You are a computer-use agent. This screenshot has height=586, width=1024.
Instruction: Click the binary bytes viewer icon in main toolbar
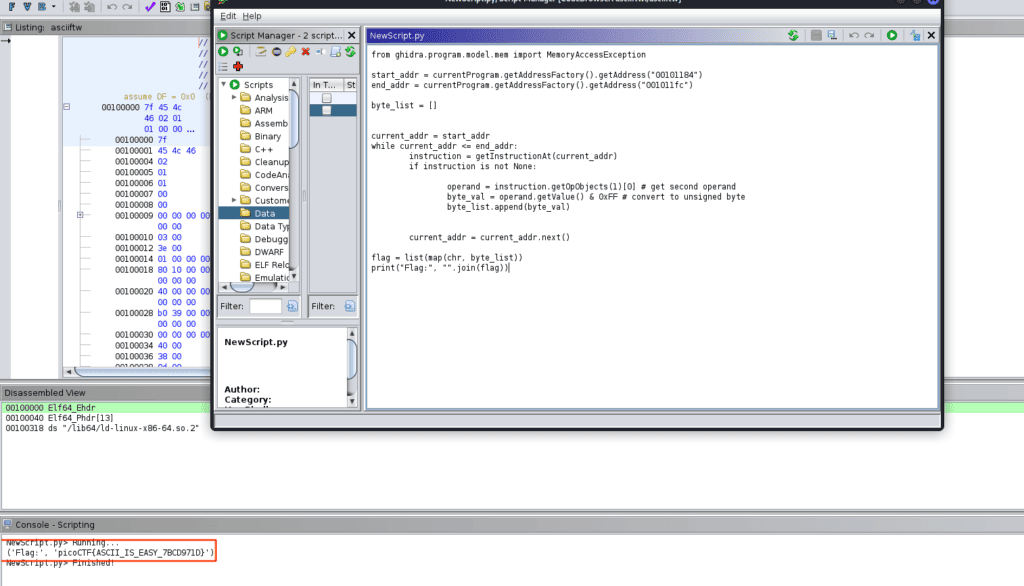165,7
